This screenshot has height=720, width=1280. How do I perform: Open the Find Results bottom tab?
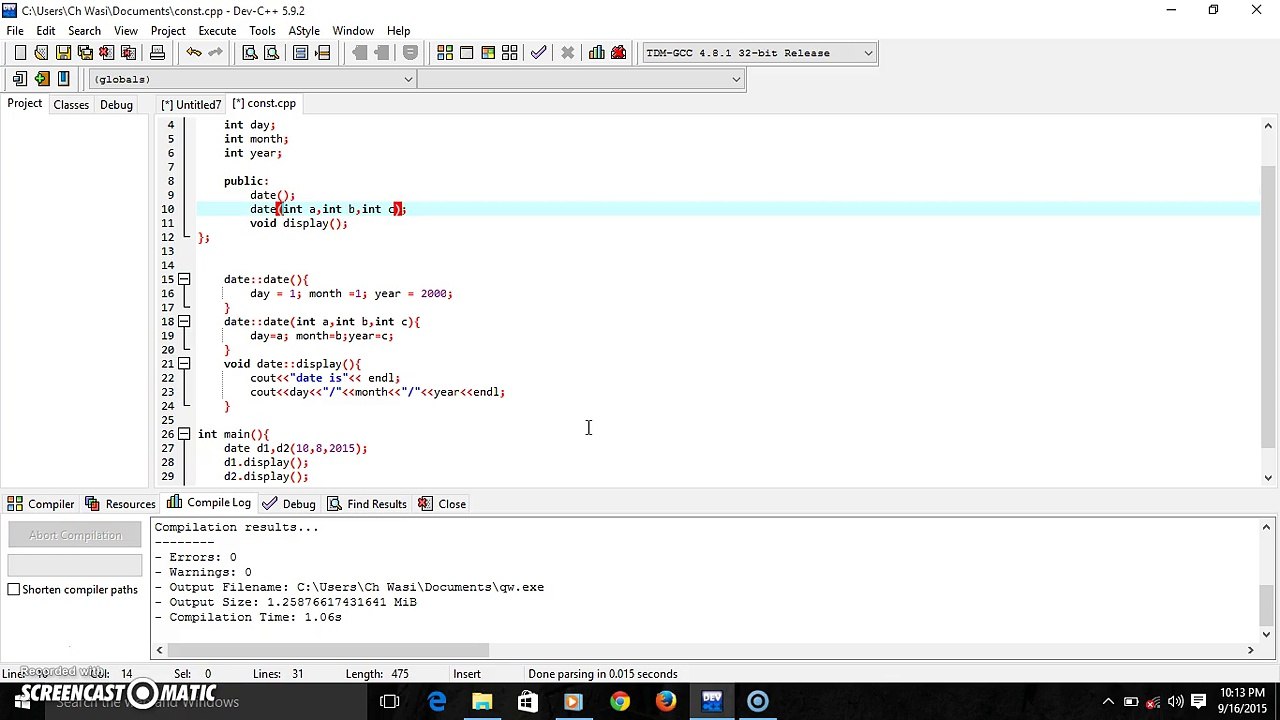point(366,504)
